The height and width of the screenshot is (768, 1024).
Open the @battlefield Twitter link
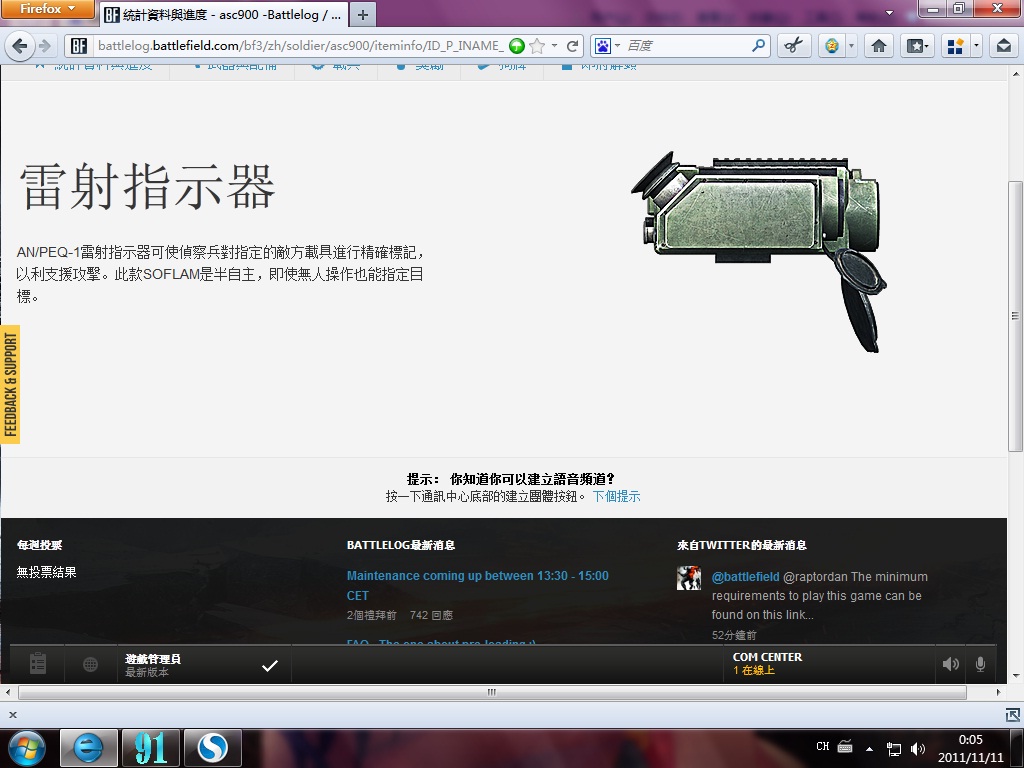[x=745, y=577]
